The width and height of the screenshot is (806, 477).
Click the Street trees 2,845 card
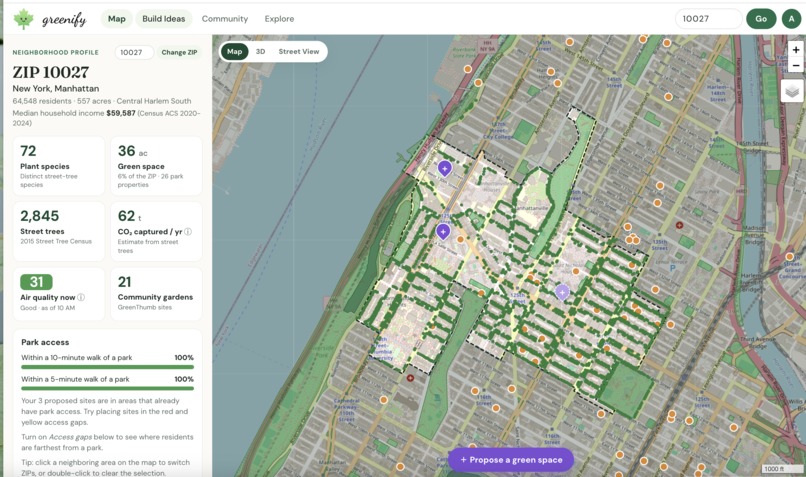point(59,231)
